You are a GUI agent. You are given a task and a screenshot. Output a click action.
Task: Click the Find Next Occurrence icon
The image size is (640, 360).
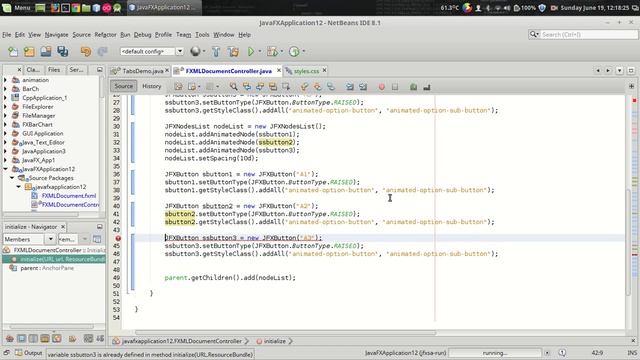click(x=260, y=87)
